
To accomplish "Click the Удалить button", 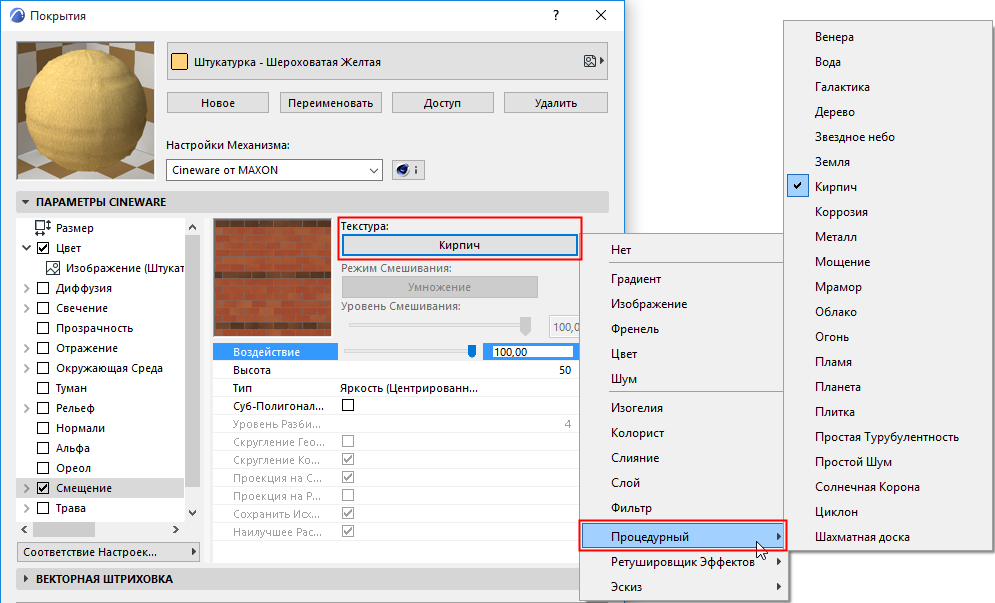I will tap(556, 103).
